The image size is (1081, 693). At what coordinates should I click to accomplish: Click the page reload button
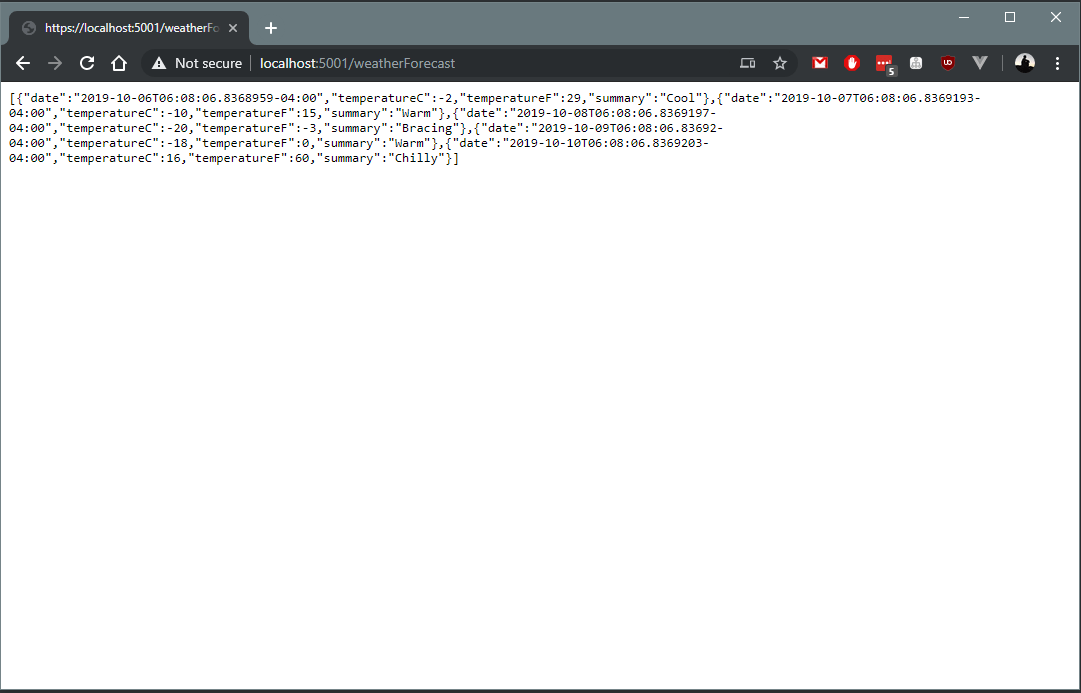pyautogui.click(x=86, y=63)
